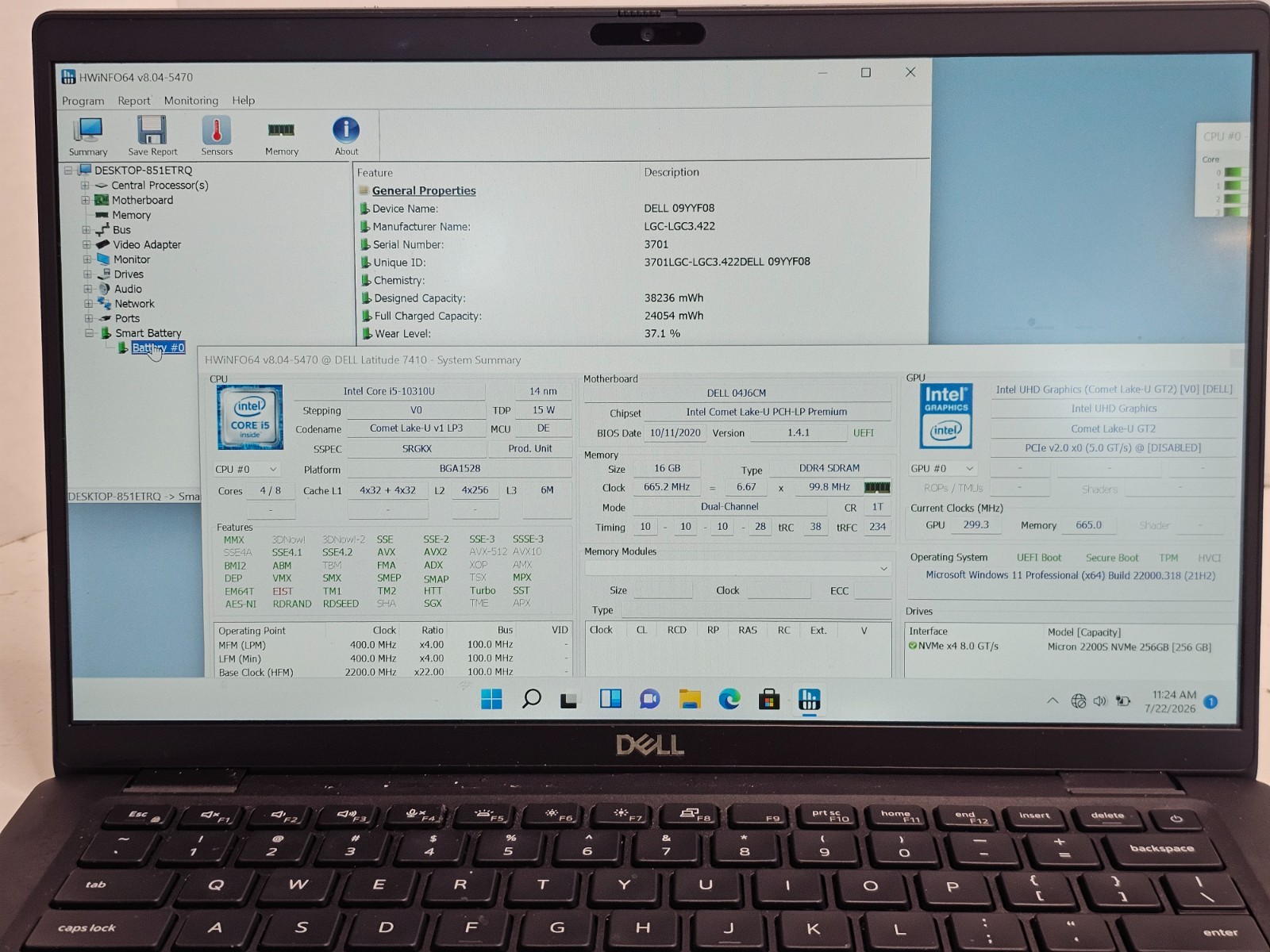Select Ports in the device tree
This screenshot has height=952, width=1270.
pyautogui.click(x=127, y=318)
